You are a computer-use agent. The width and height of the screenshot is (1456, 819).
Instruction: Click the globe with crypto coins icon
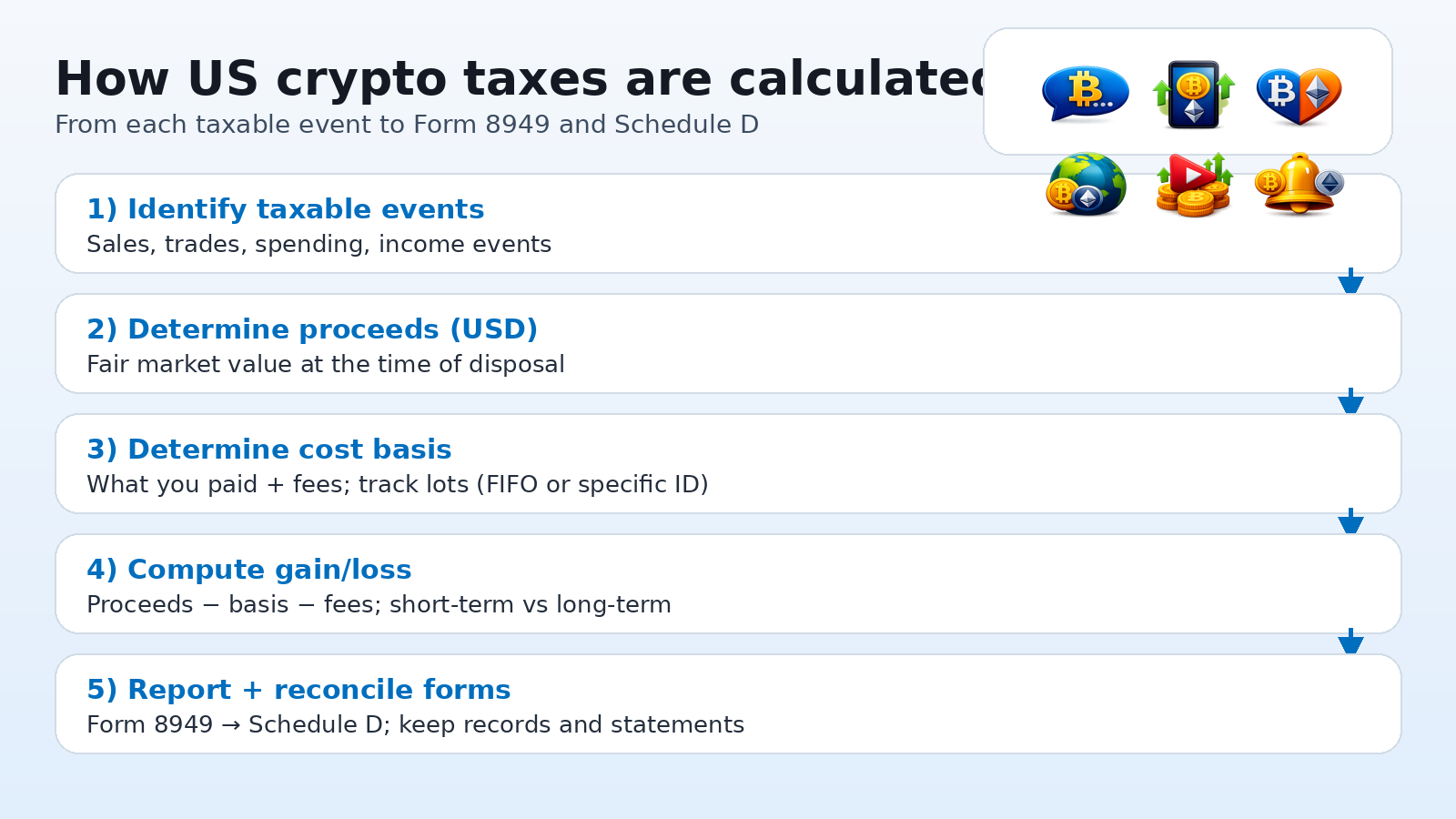1086,185
